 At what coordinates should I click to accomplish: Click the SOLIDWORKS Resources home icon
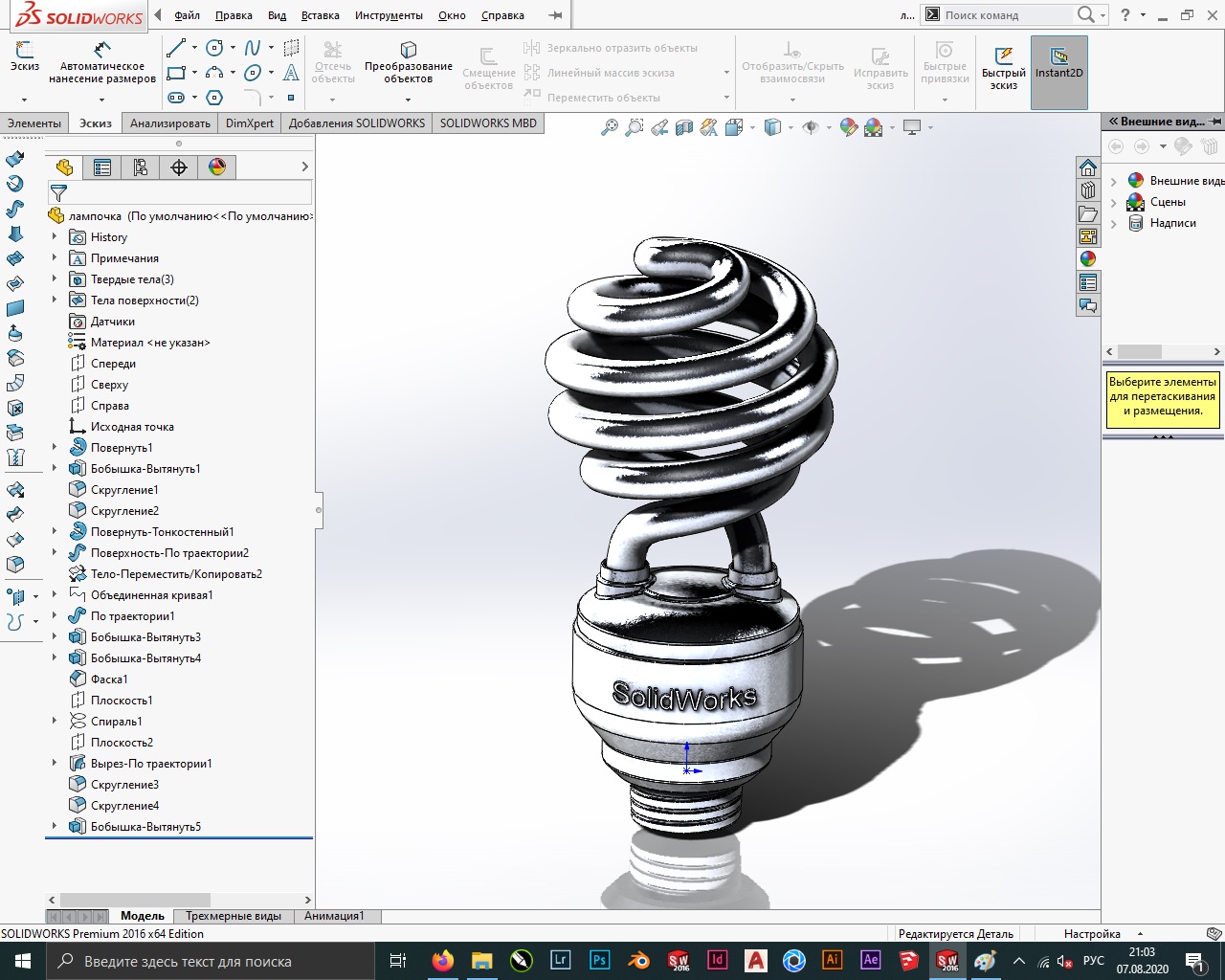pyautogui.click(x=1087, y=167)
